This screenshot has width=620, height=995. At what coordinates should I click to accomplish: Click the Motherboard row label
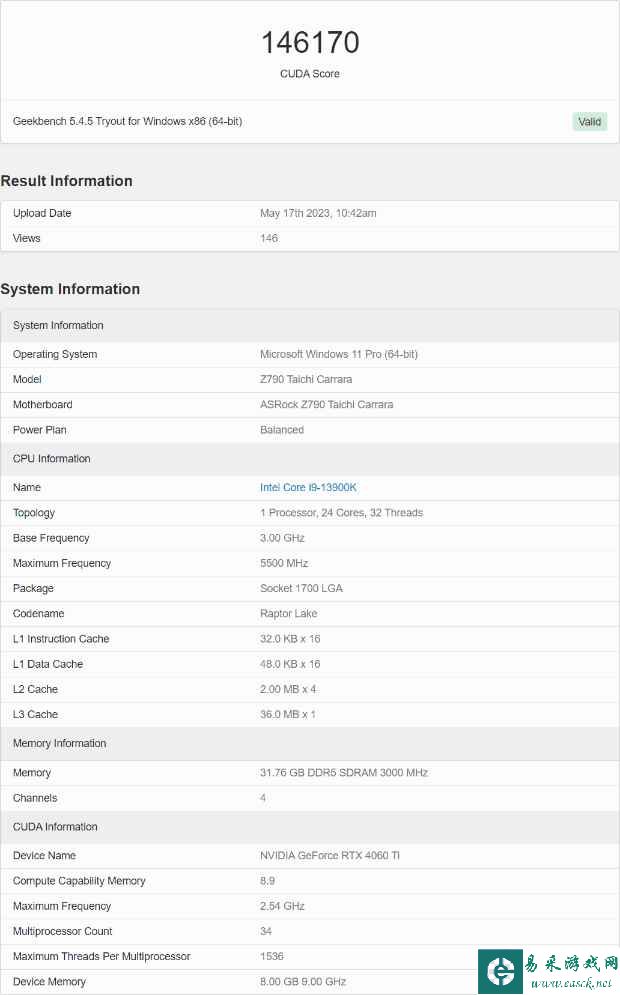[43, 404]
